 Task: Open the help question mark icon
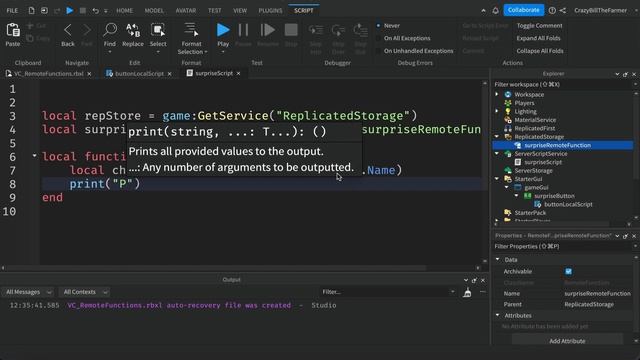tap(552, 11)
